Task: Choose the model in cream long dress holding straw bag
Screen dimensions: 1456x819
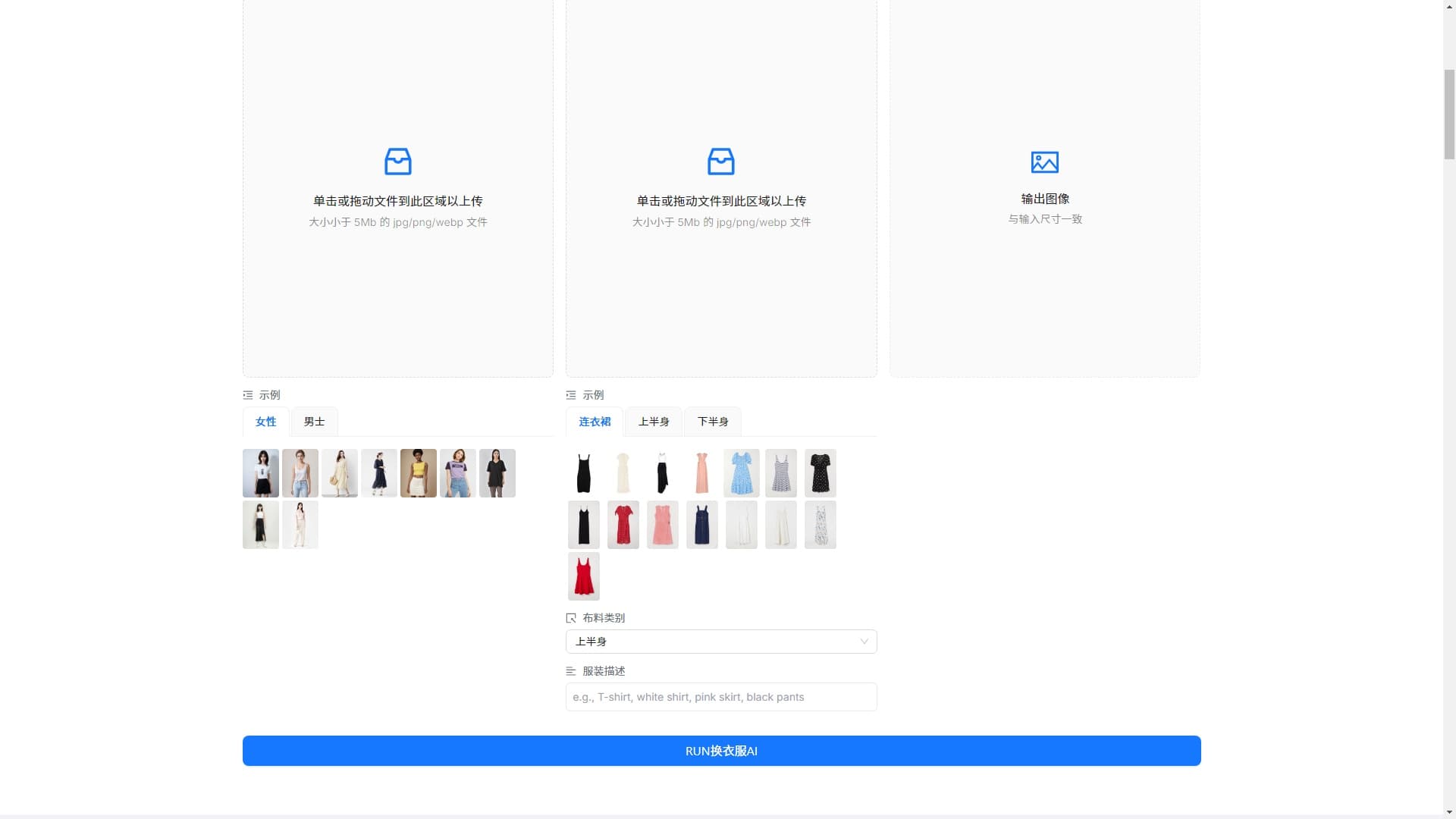Action: click(340, 473)
